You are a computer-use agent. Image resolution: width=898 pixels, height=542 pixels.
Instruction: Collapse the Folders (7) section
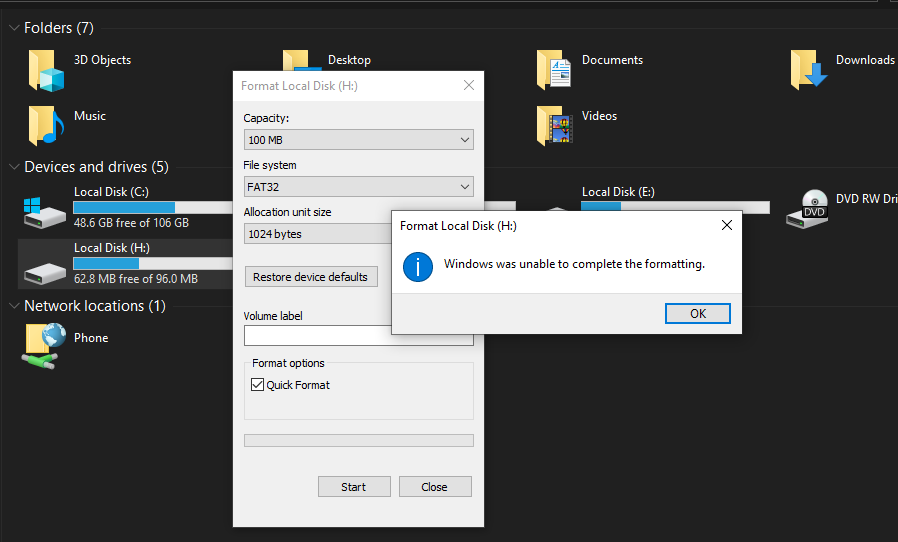click(x=14, y=28)
